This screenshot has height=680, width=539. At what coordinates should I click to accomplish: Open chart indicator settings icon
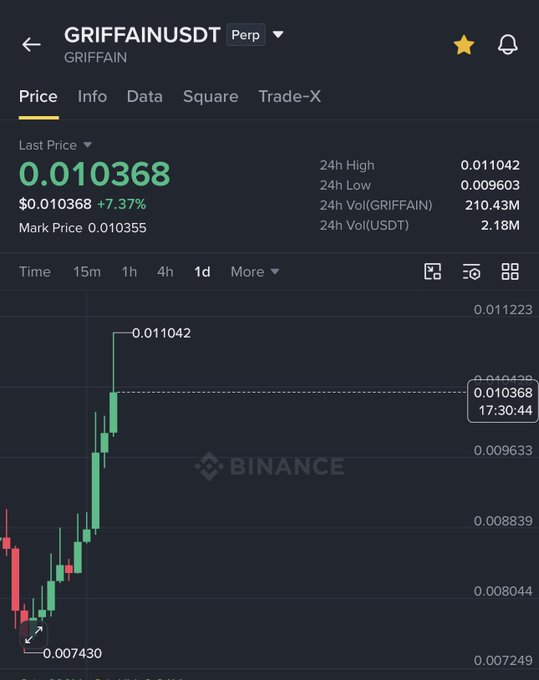pyautogui.click(x=471, y=272)
